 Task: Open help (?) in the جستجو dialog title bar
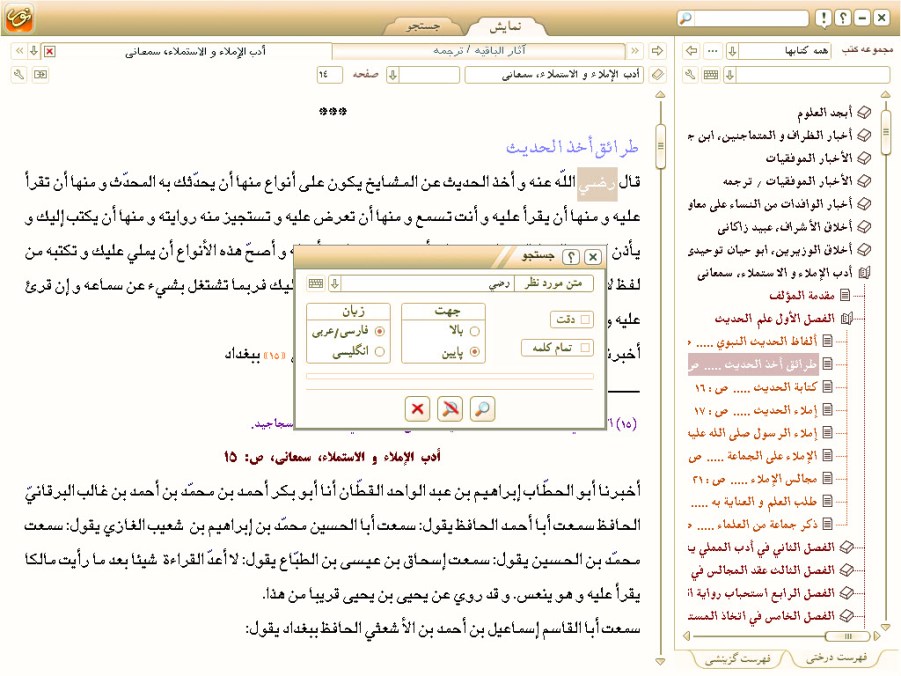[x=571, y=257]
